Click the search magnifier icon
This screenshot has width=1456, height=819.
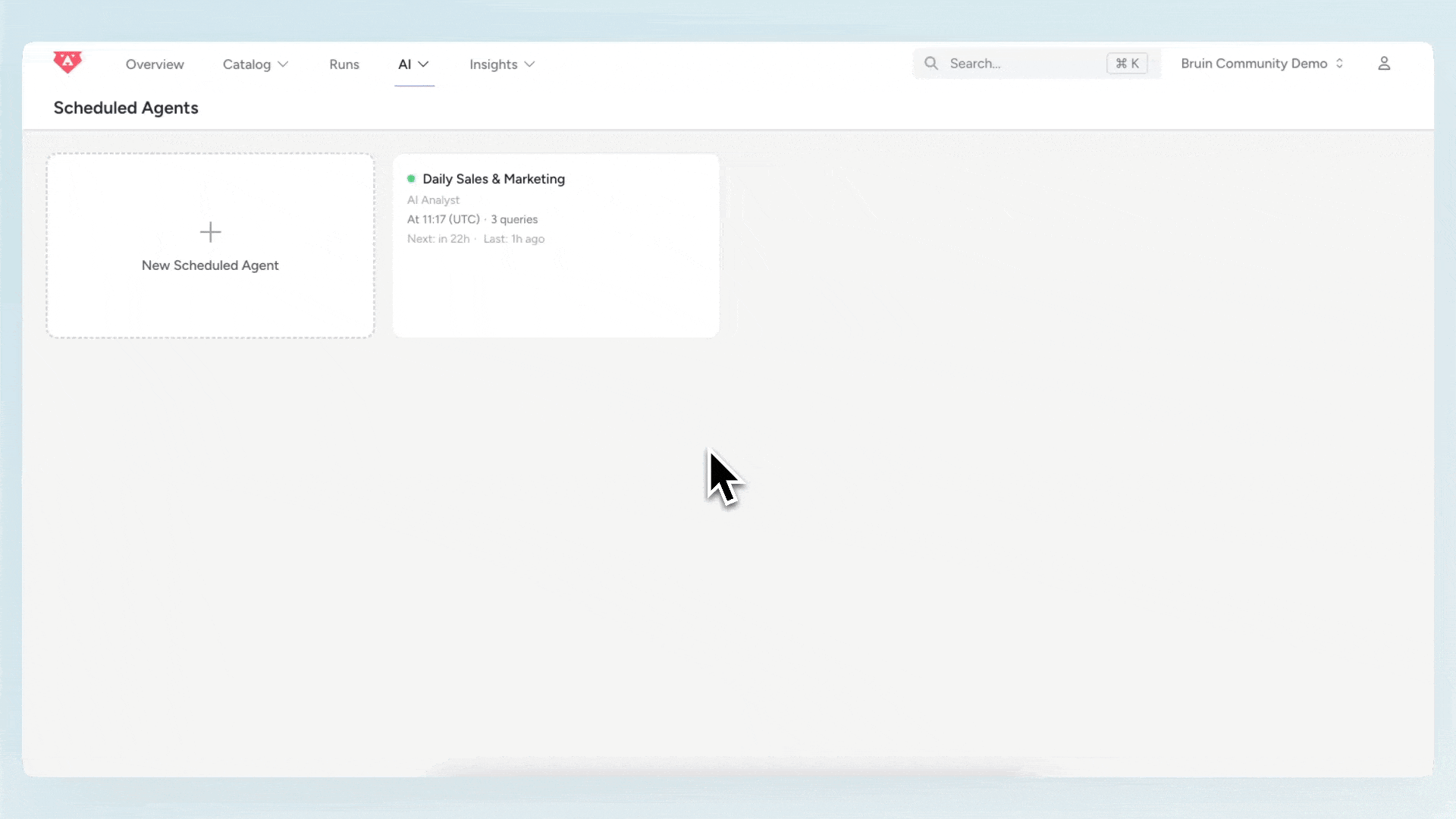click(931, 63)
